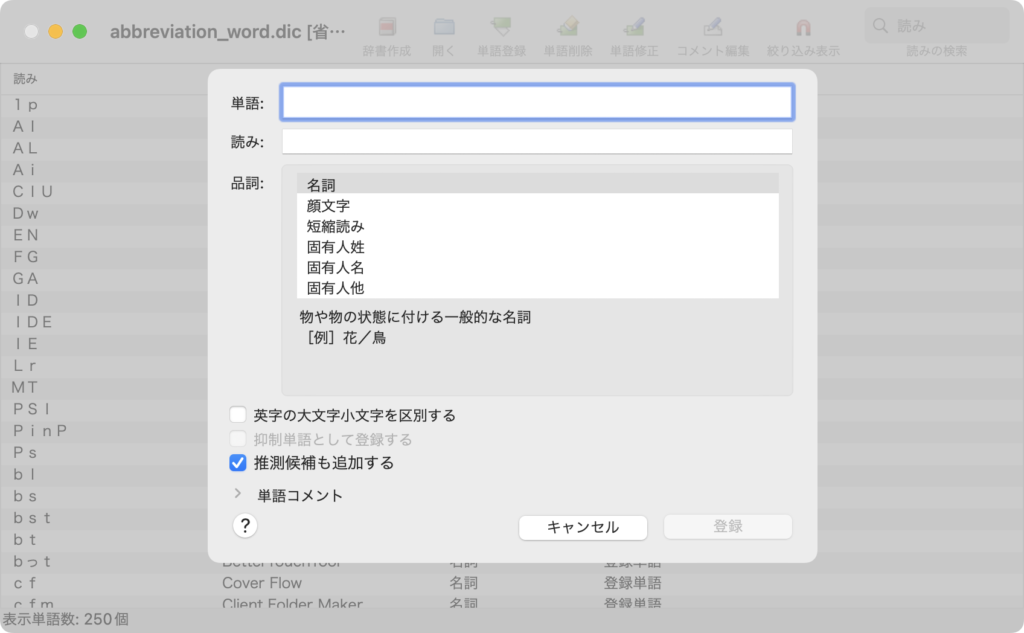Enable 英字の大文字小文字を区別する option

click(x=237, y=413)
